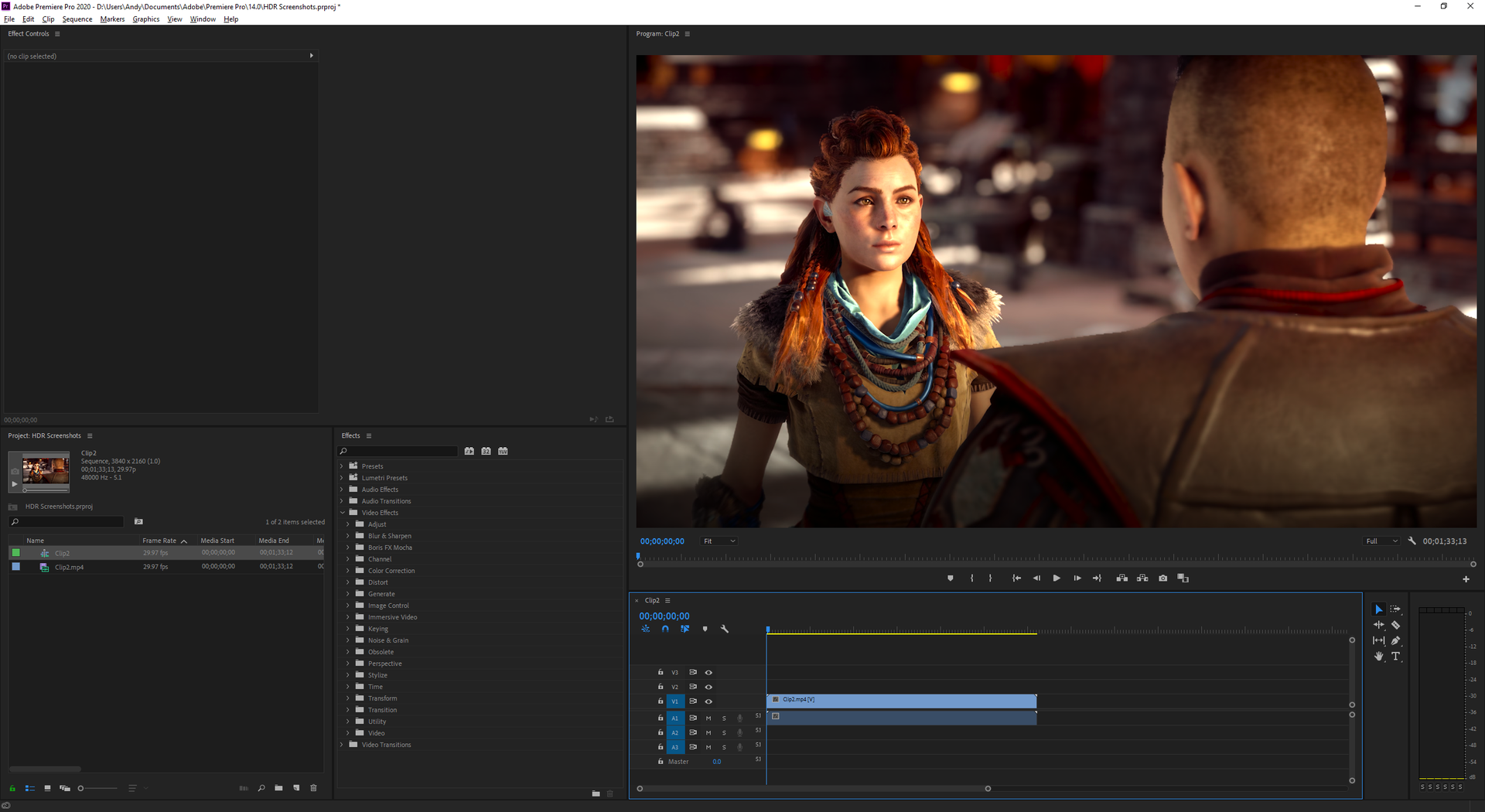Click the Export Frame camera icon

pos(1162,578)
